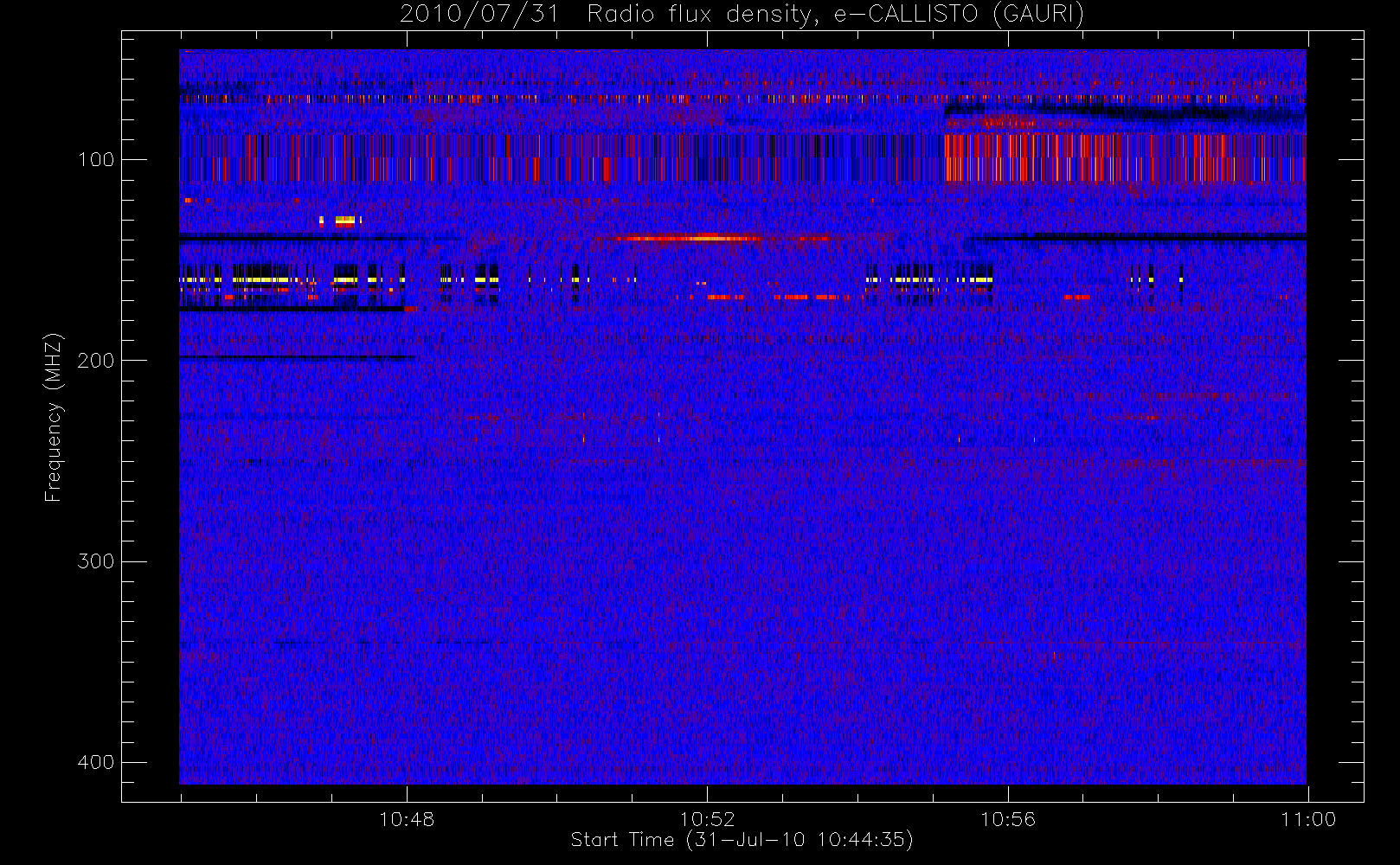This screenshot has height=865, width=1400.
Task: Click the 200 frequency tick label
Action: pyautogui.click(x=95, y=360)
